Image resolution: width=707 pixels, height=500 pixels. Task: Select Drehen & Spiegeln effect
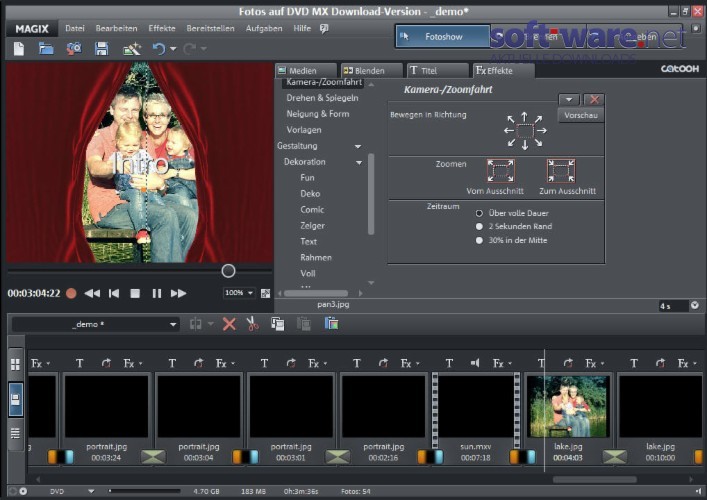click(322, 98)
